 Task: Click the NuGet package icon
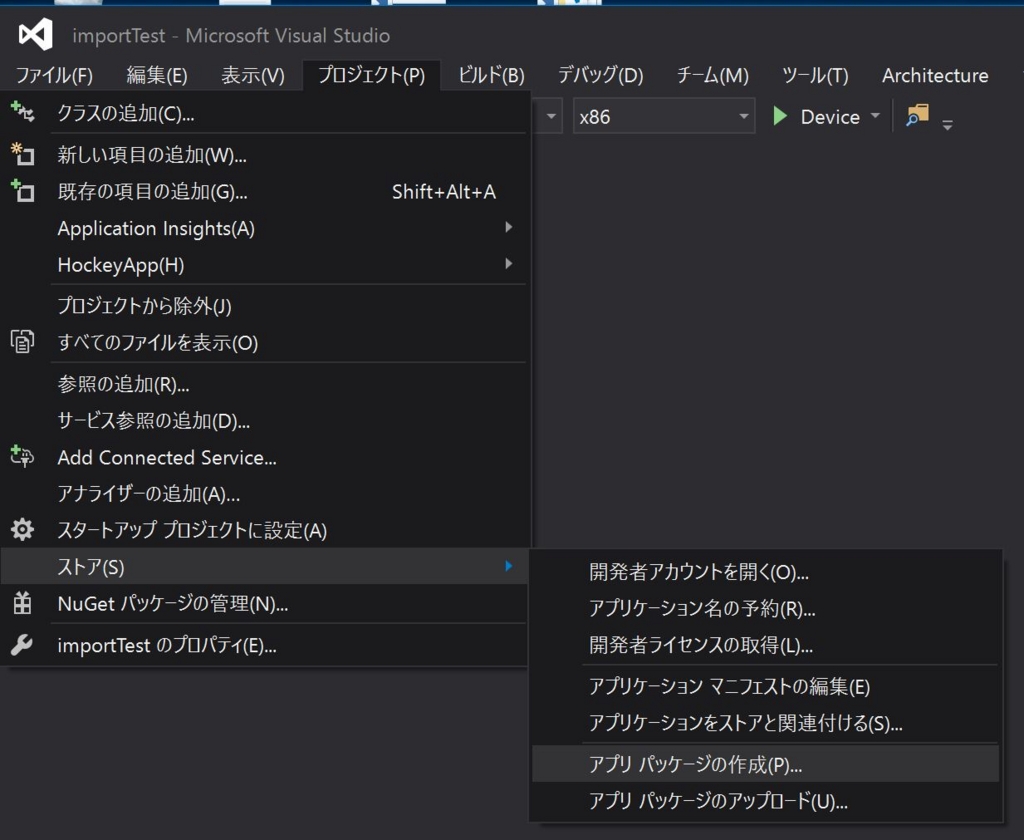tap(22, 603)
